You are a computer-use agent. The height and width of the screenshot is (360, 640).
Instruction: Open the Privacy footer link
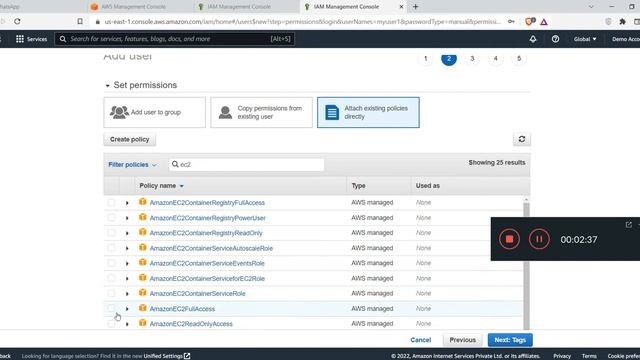click(x=562, y=356)
